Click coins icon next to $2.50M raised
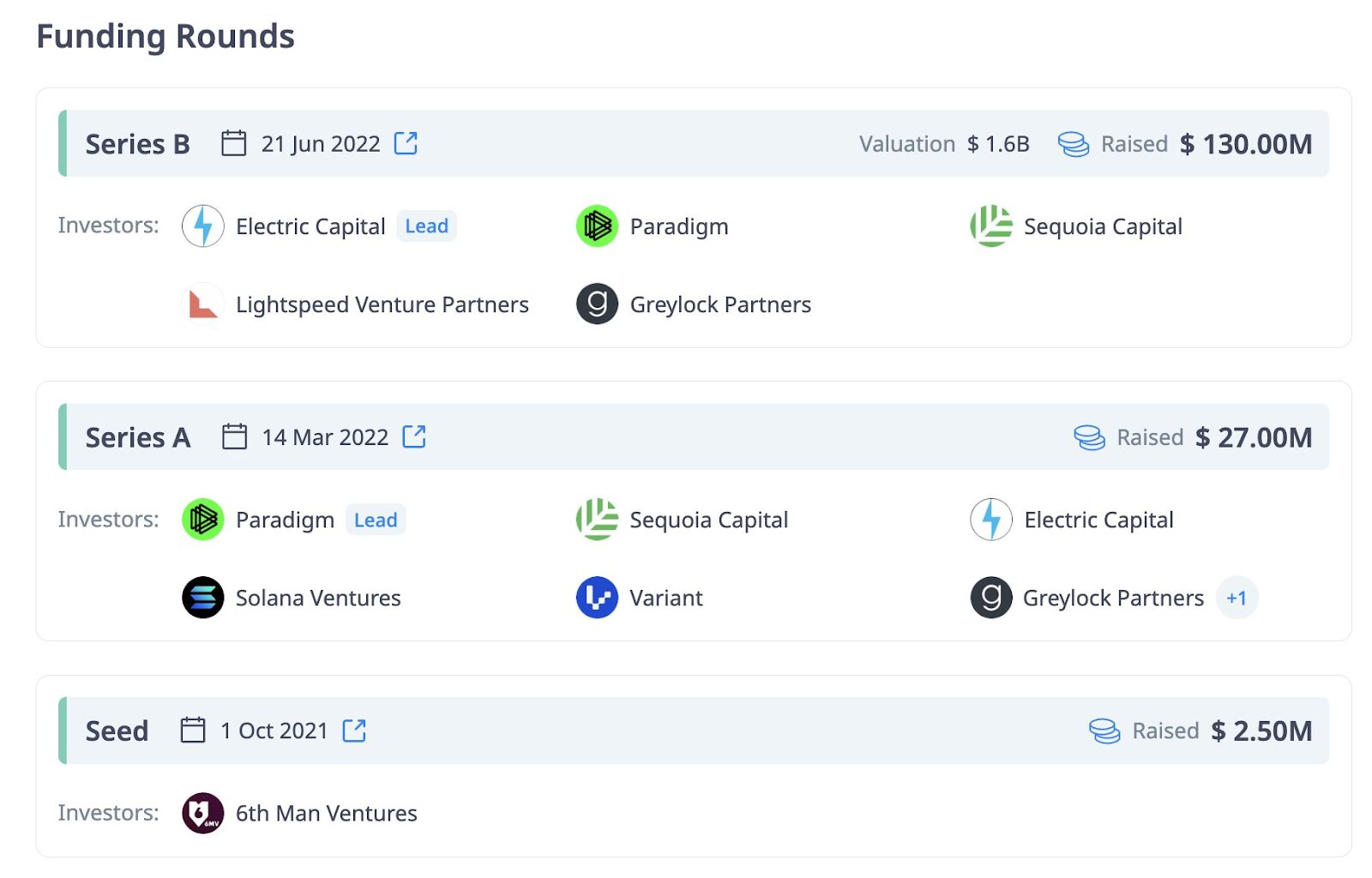Screen dimensions: 1372x878 pos(1104,731)
